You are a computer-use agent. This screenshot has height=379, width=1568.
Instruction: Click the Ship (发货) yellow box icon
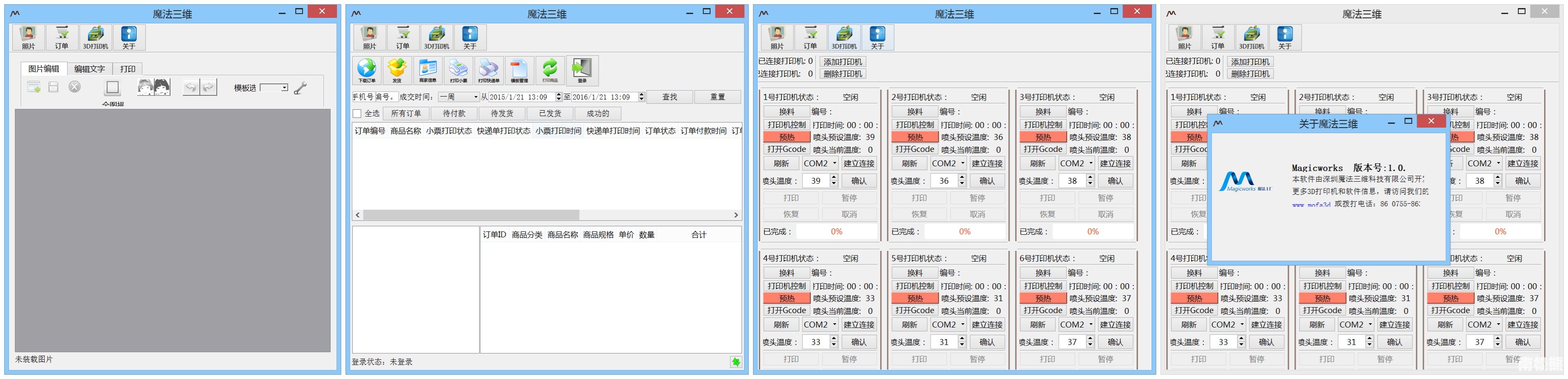[397, 71]
